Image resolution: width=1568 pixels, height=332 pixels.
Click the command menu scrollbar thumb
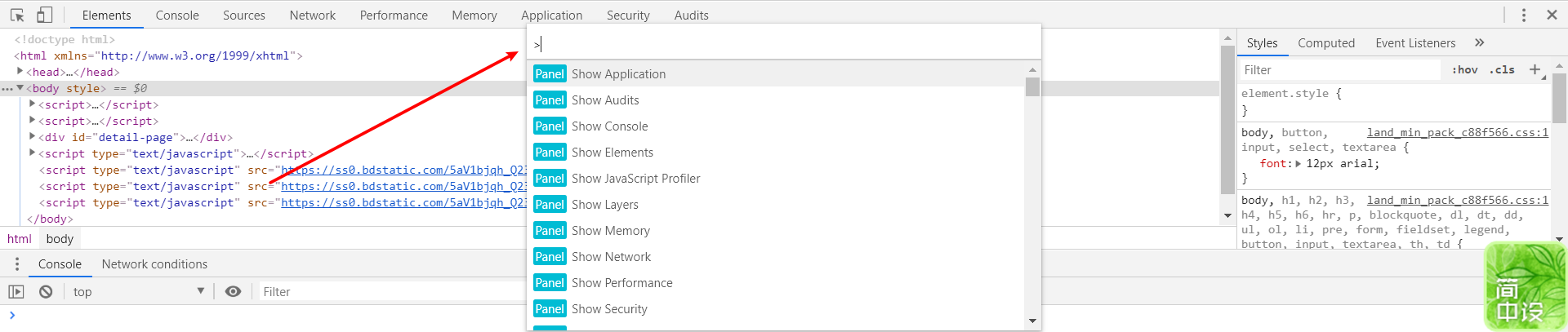[1032, 86]
